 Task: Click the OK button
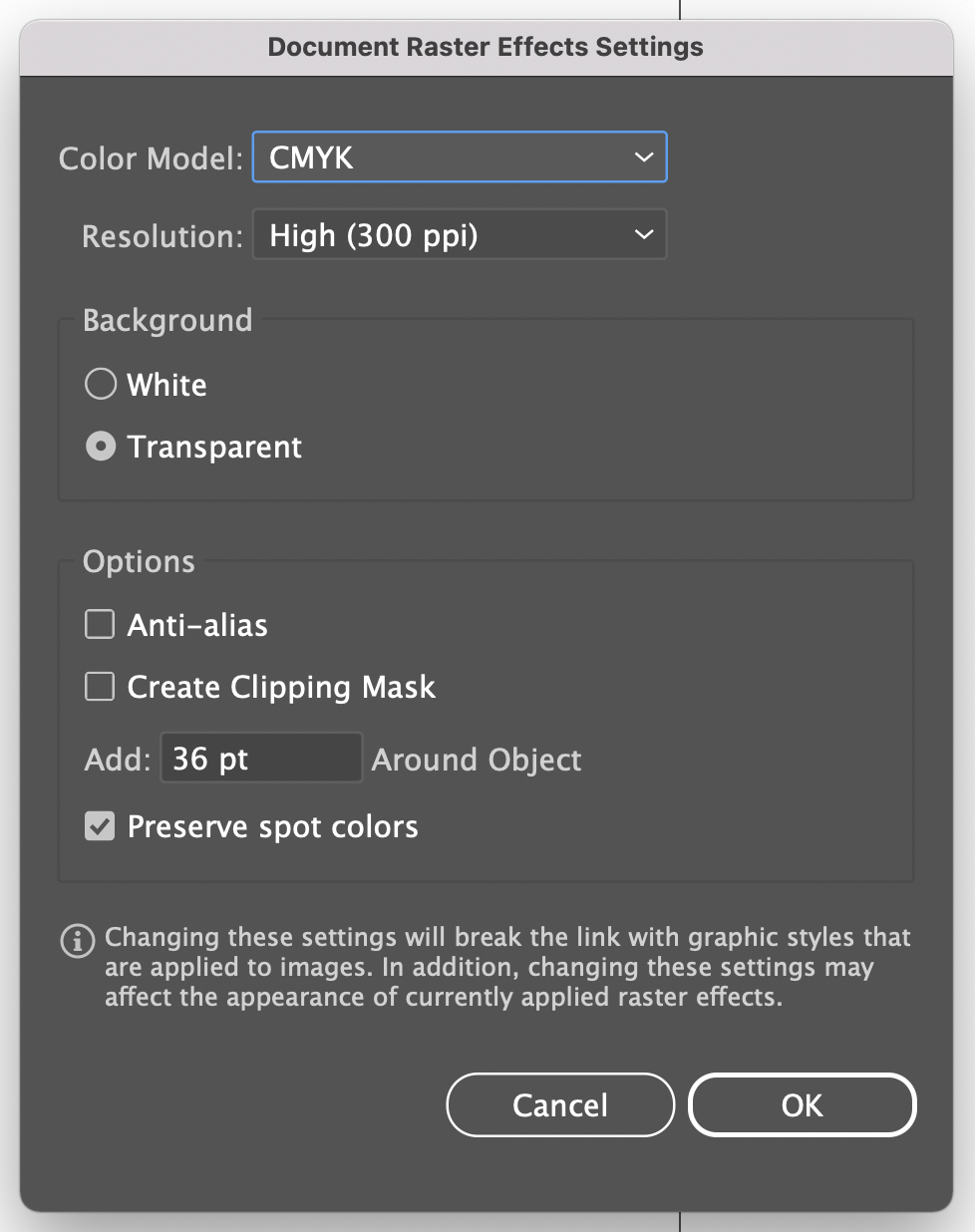click(x=802, y=1104)
